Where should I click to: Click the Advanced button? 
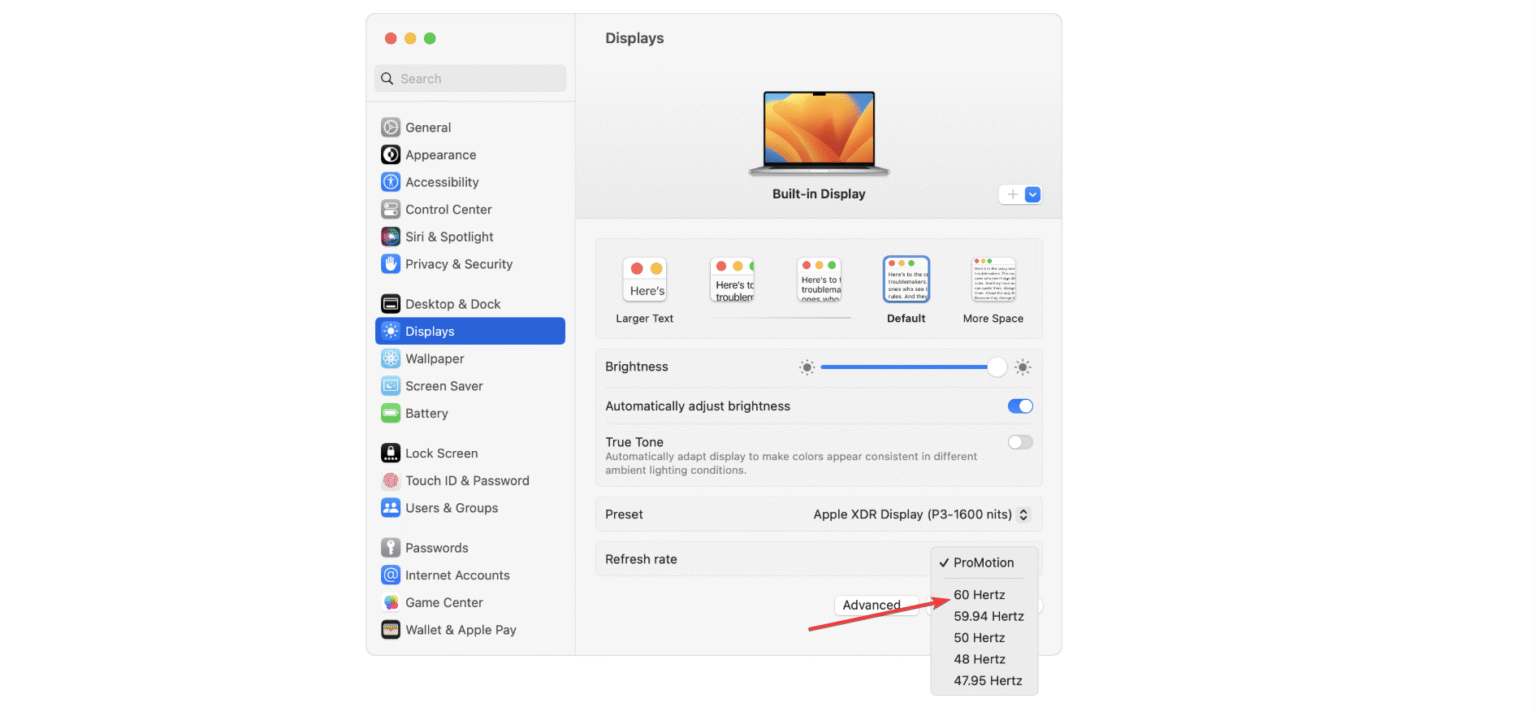pos(875,605)
